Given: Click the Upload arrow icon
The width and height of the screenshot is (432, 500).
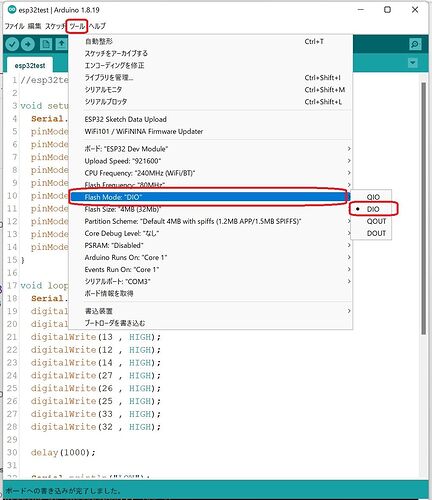Looking at the screenshot, I should (x=28, y=44).
